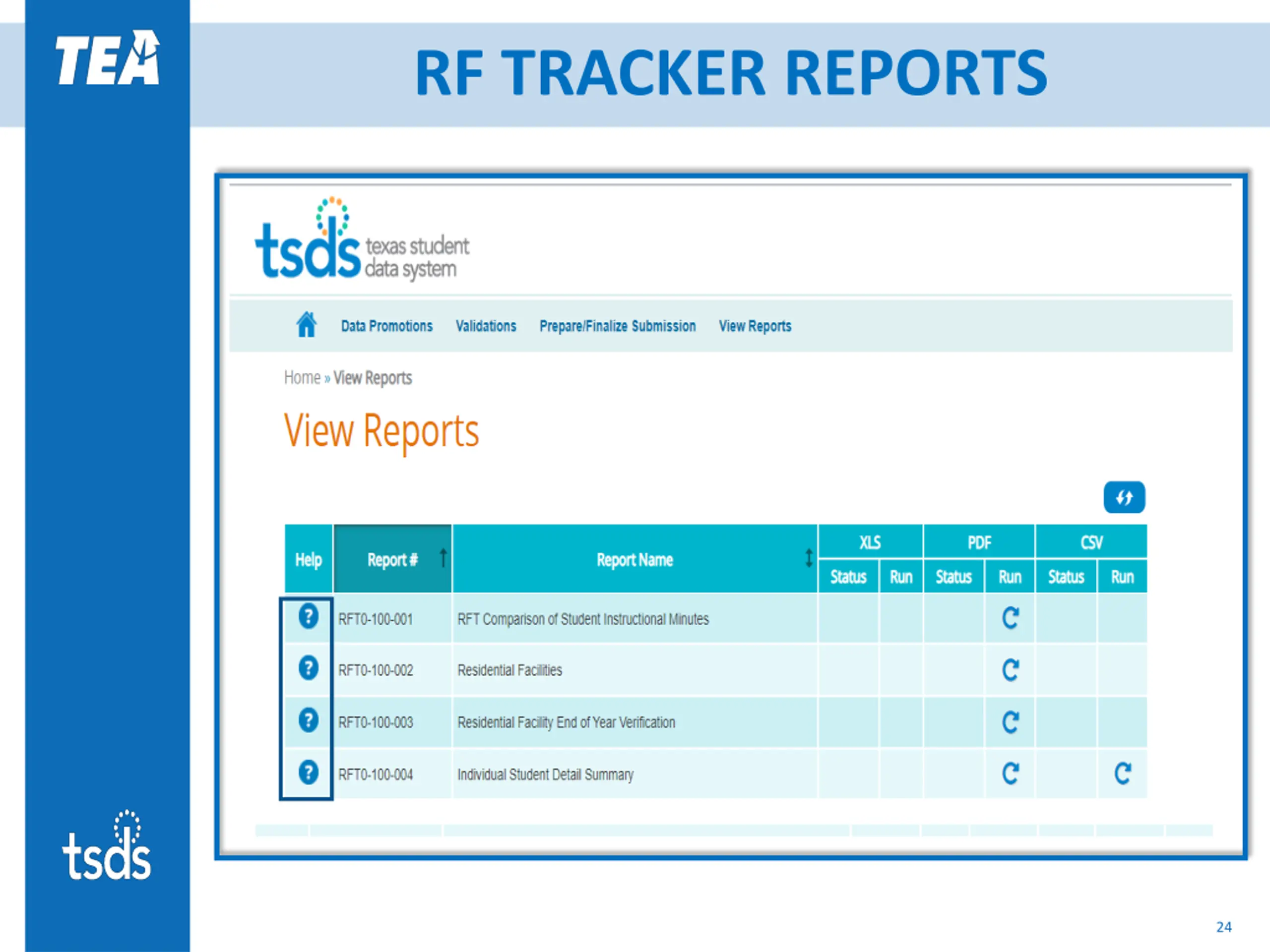Click the PDF column group header
The image size is (1270, 952).
(x=979, y=542)
